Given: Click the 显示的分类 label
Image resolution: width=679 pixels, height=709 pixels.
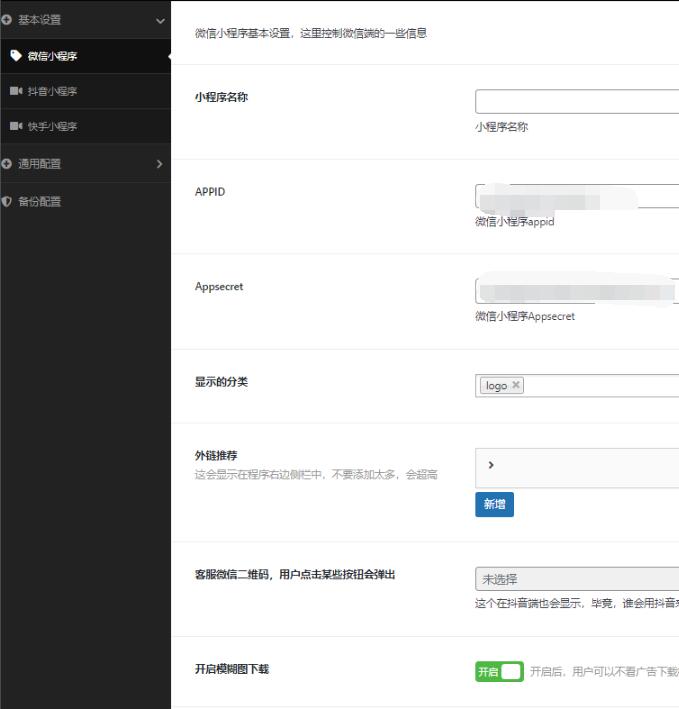Looking at the screenshot, I should pos(221,382).
